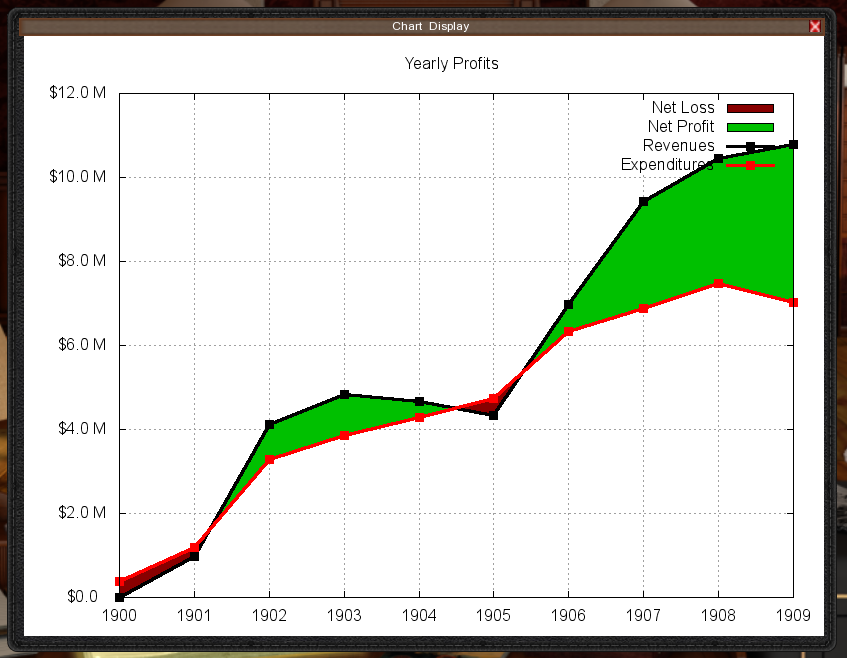Click the black Revenues marker for 1902
The image size is (847, 658).
coord(269,425)
